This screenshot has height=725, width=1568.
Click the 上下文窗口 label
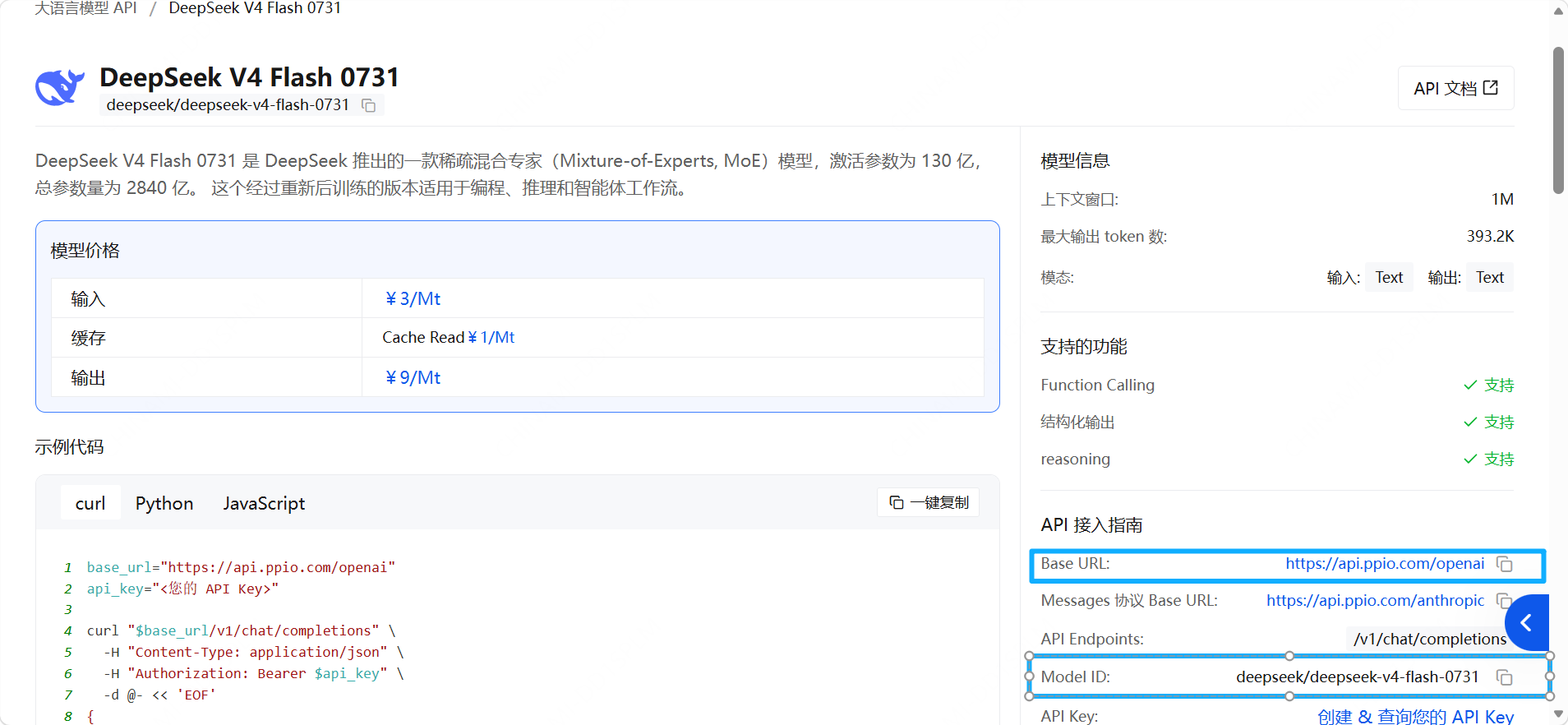tap(1079, 200)
